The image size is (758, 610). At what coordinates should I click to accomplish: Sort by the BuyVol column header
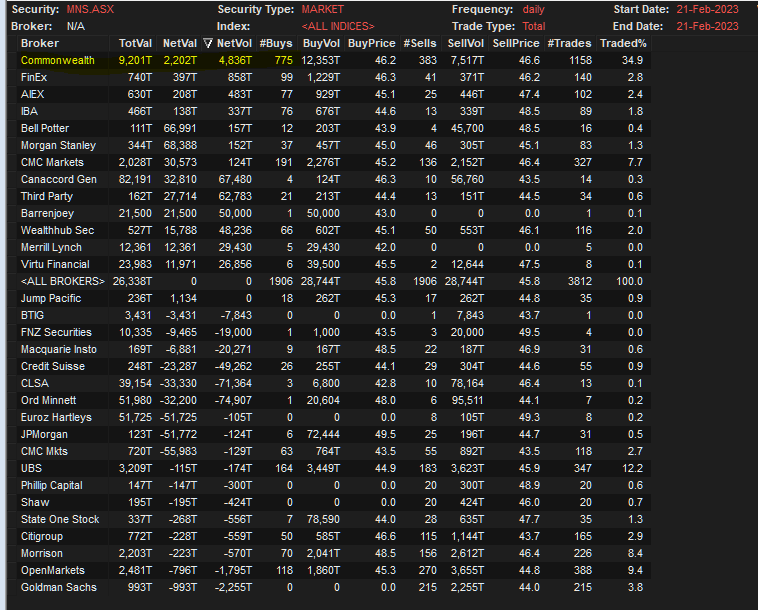320,44
